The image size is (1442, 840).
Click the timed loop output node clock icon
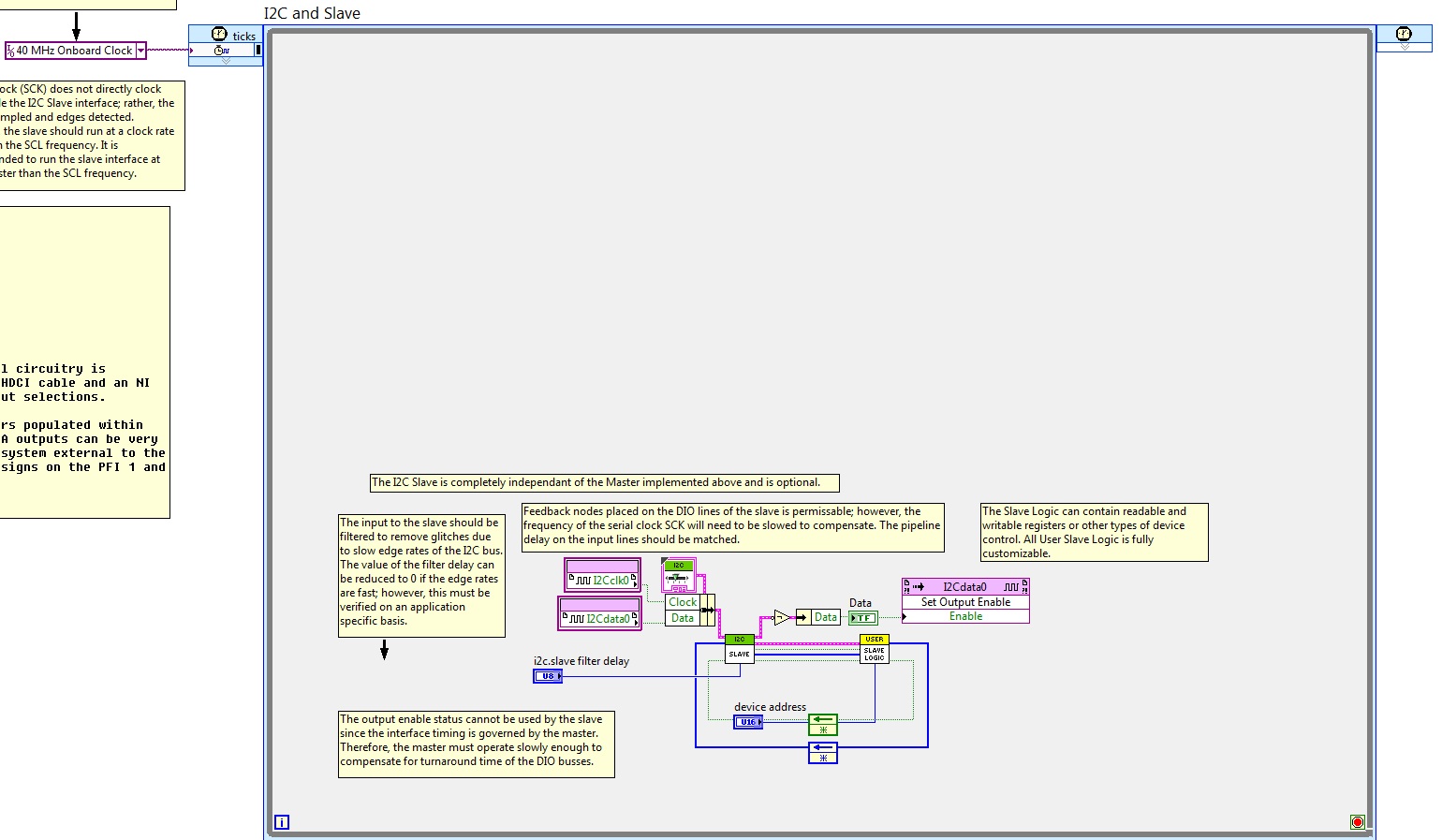1404,34
